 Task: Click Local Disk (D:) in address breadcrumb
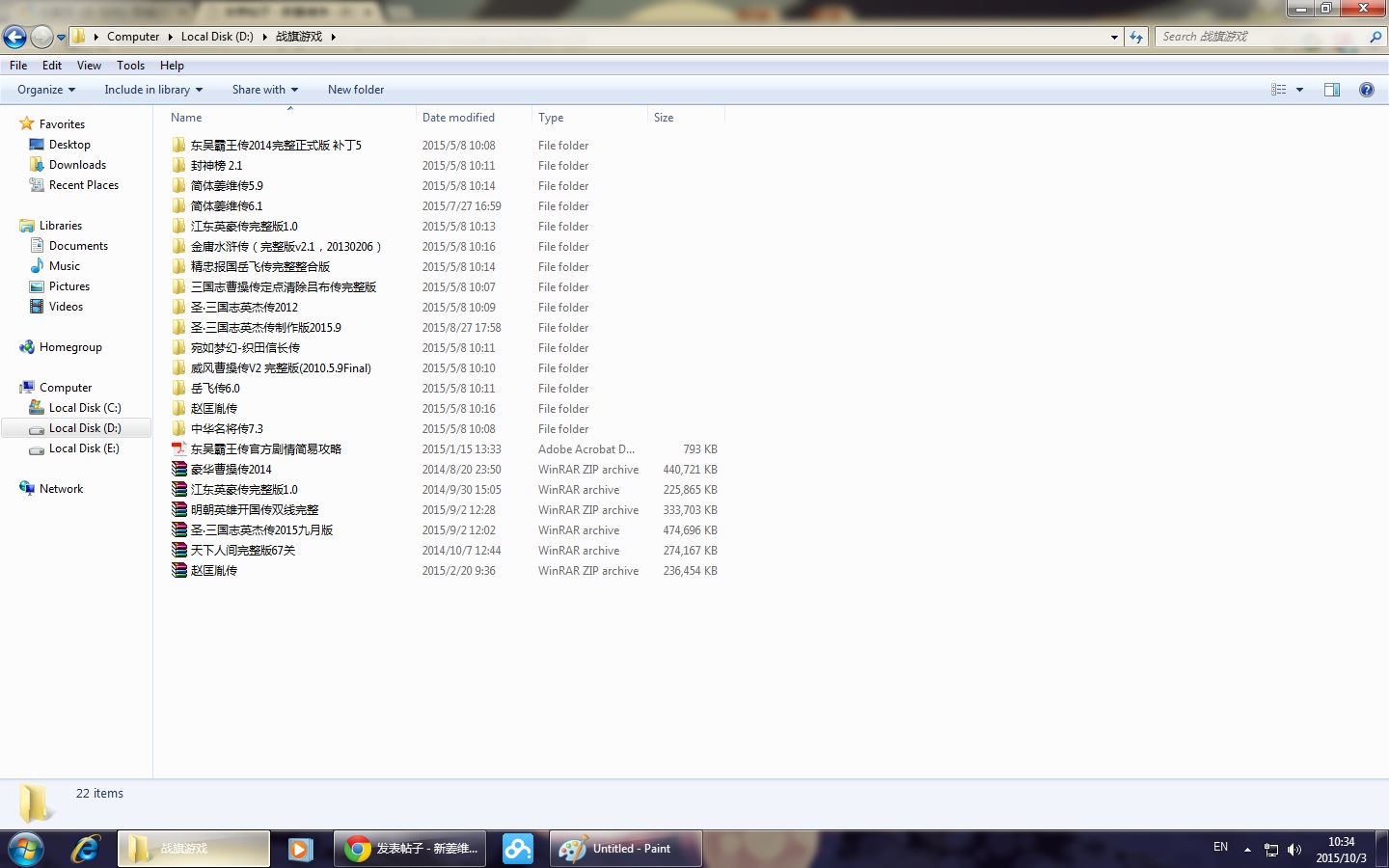(217, 37)
